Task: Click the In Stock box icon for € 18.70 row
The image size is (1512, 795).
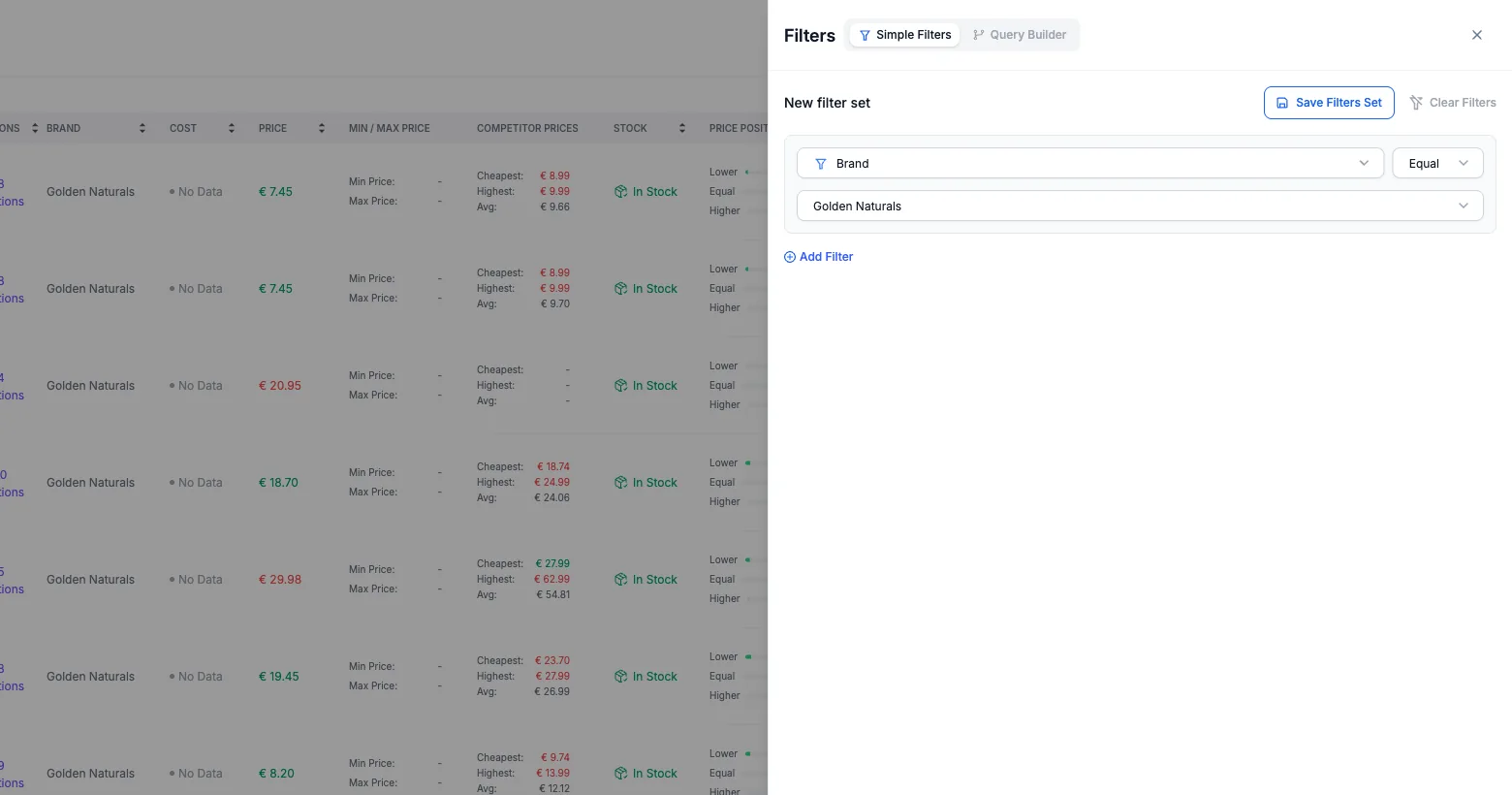Action: click(621, 483)
